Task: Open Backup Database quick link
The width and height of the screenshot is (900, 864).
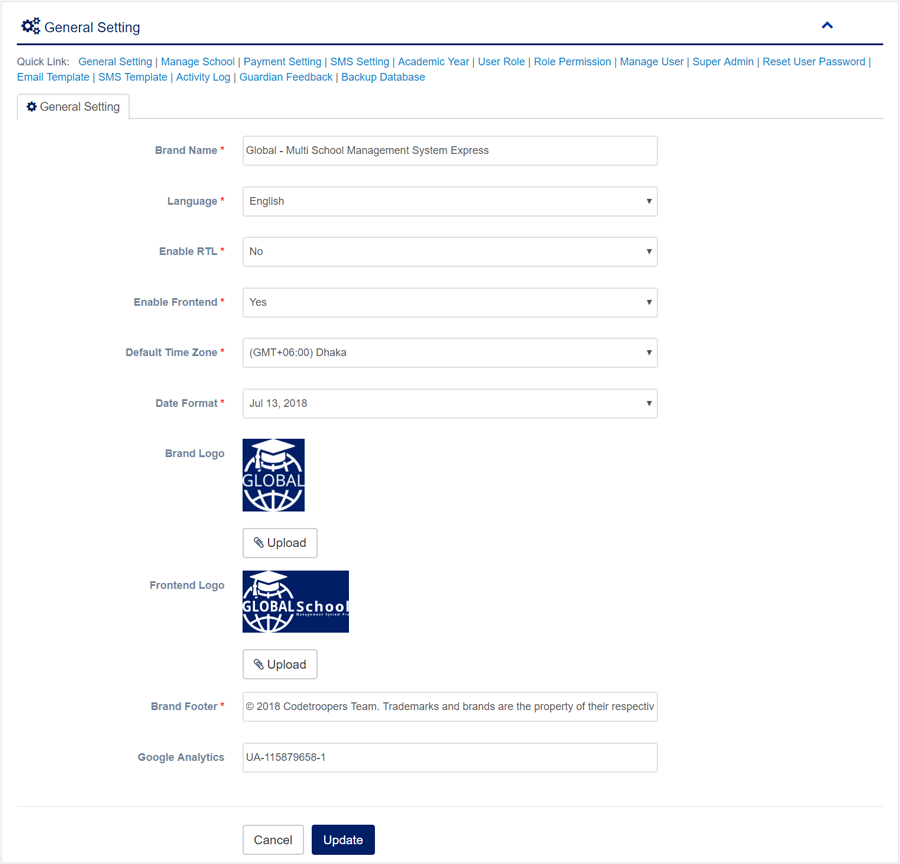Action: (x=383, y=77)
